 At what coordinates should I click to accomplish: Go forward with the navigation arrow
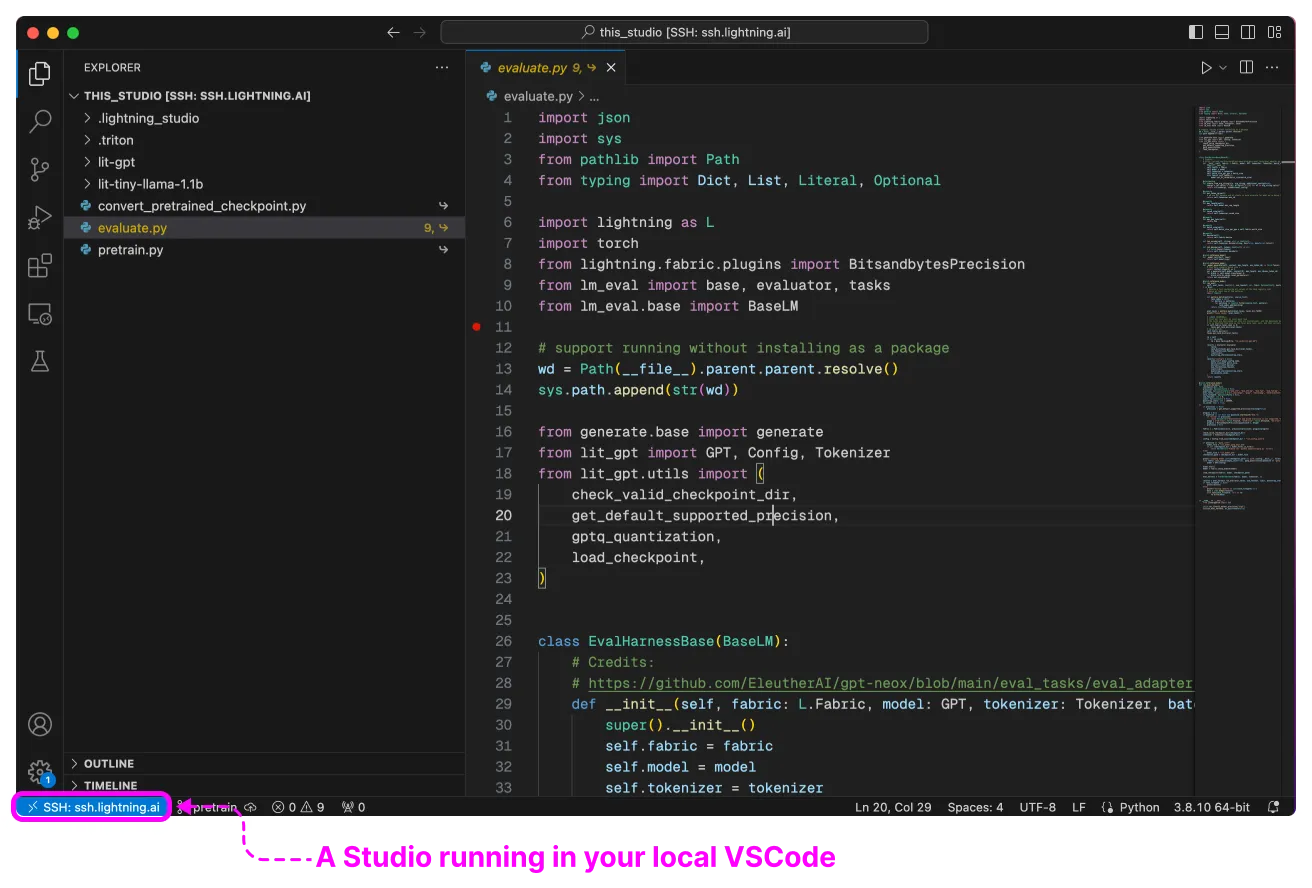420,32
